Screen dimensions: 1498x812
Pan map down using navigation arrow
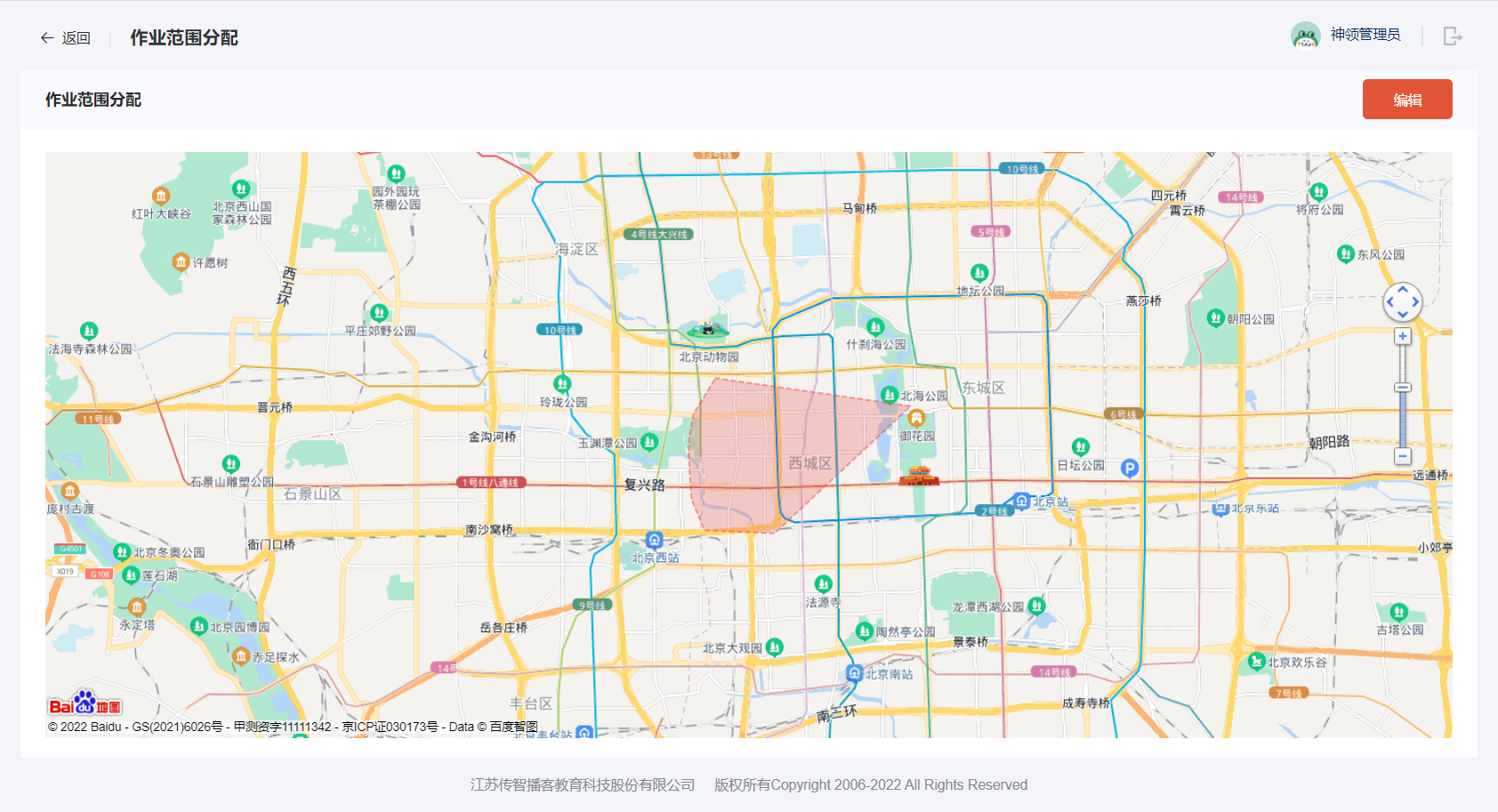1403,315
